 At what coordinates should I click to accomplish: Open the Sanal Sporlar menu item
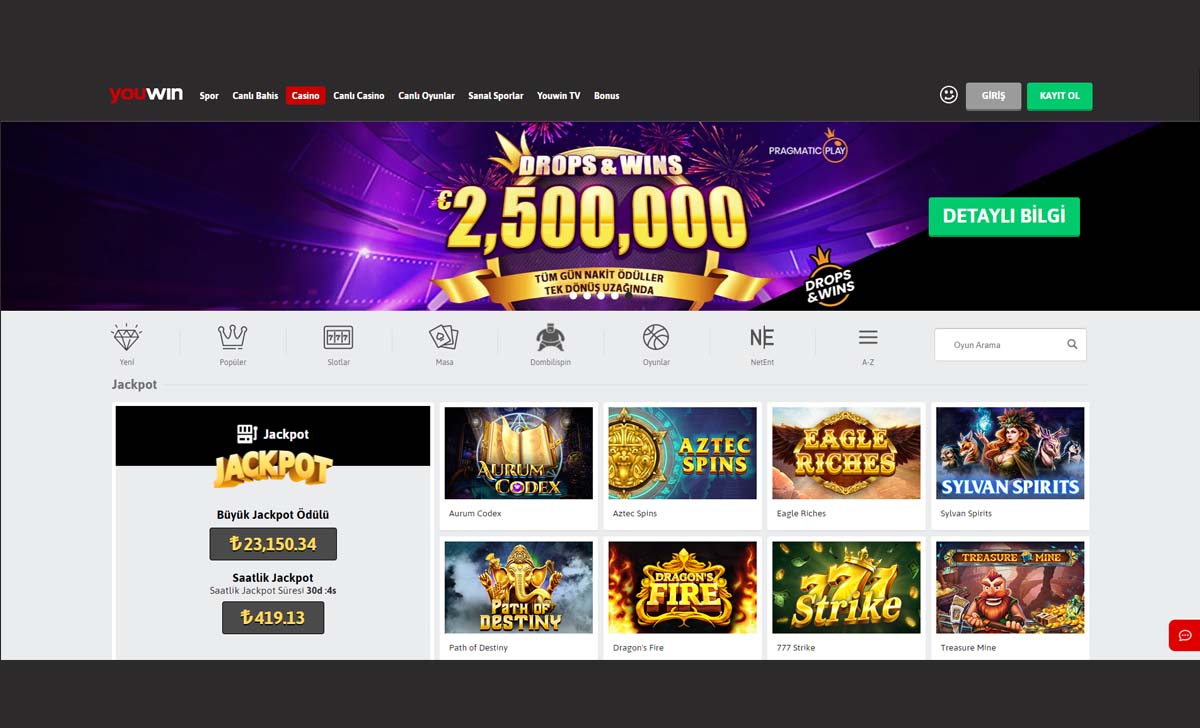496,96
